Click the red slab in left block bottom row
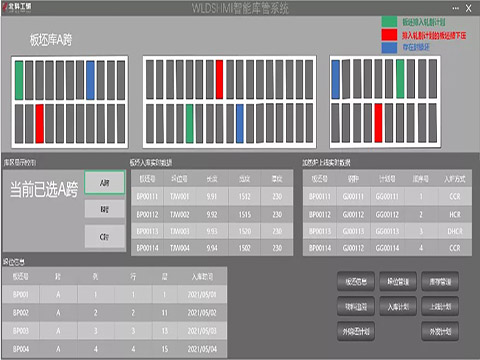Screen dimensions: 480x360 pyautogui.click(x=40, y=124)
